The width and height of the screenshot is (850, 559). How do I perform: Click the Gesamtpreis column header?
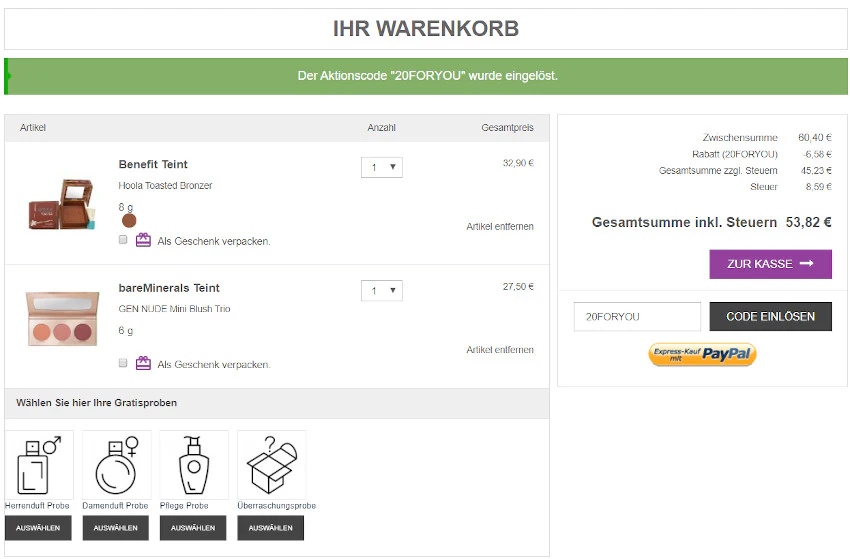tap(507, 128)
